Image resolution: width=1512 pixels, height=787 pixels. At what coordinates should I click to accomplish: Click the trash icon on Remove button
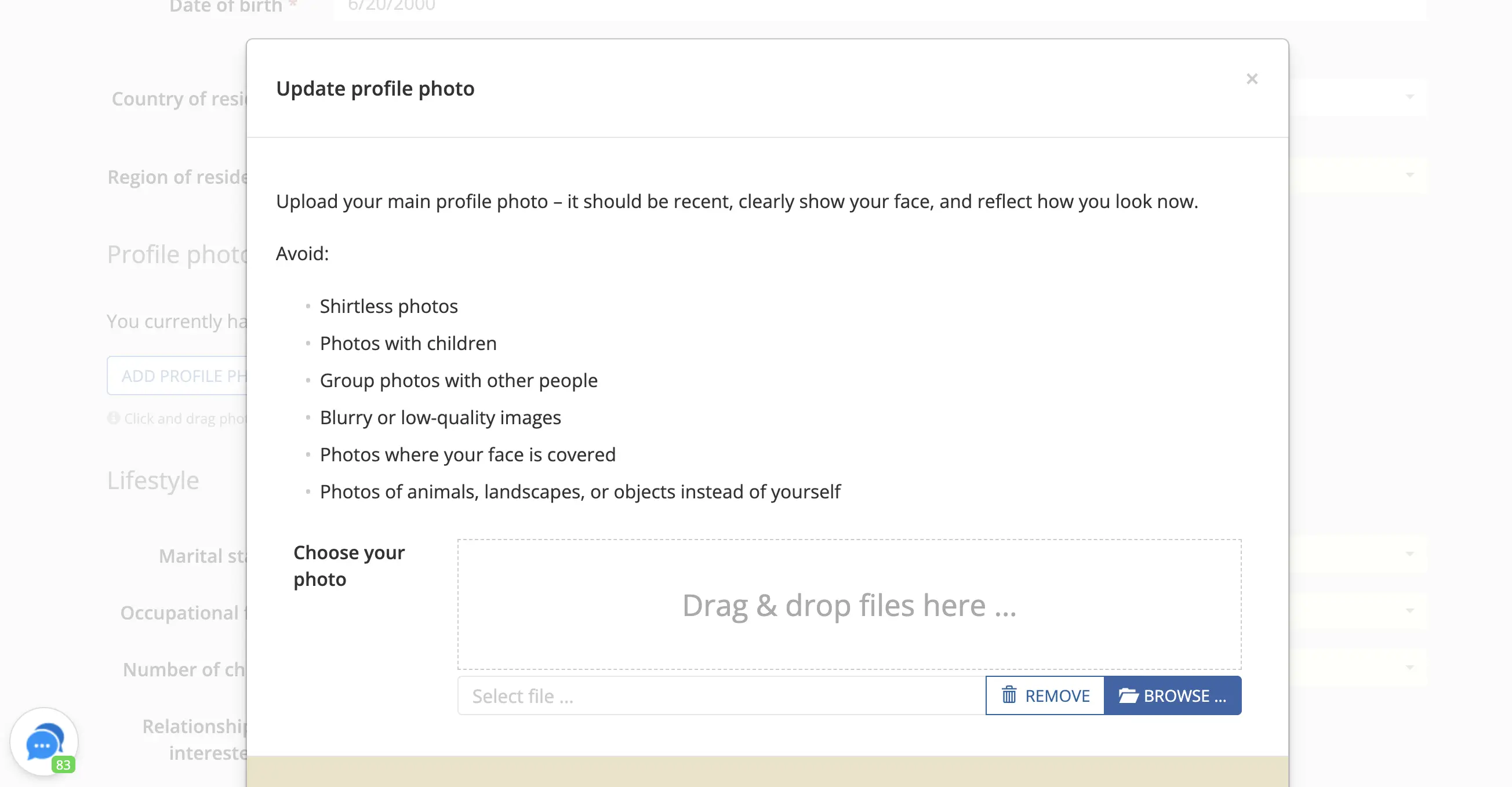click(x=1008, y=695)
